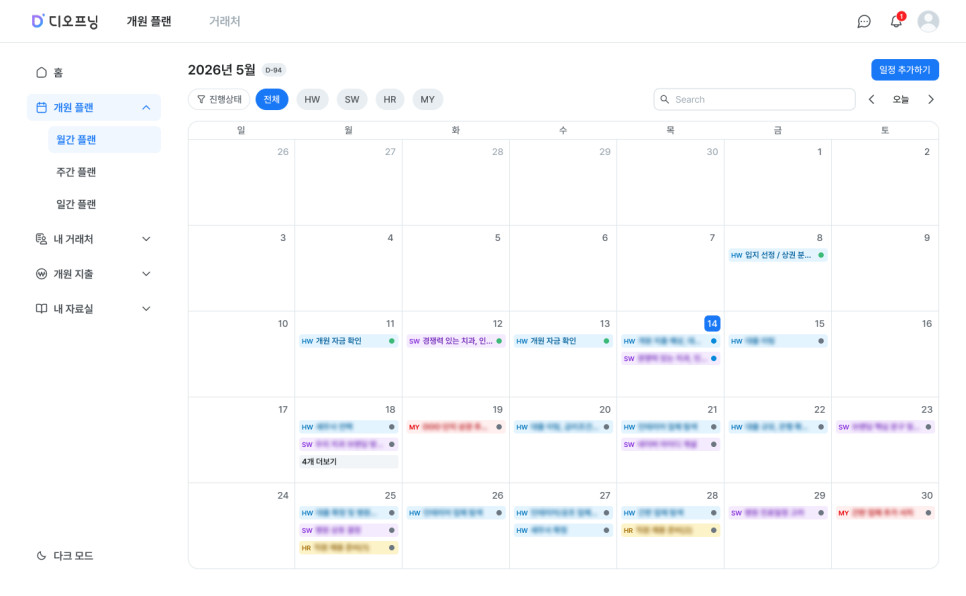Open the purple SW event on the 23rd
966x596 pixels.
click(x=885, y=427)
